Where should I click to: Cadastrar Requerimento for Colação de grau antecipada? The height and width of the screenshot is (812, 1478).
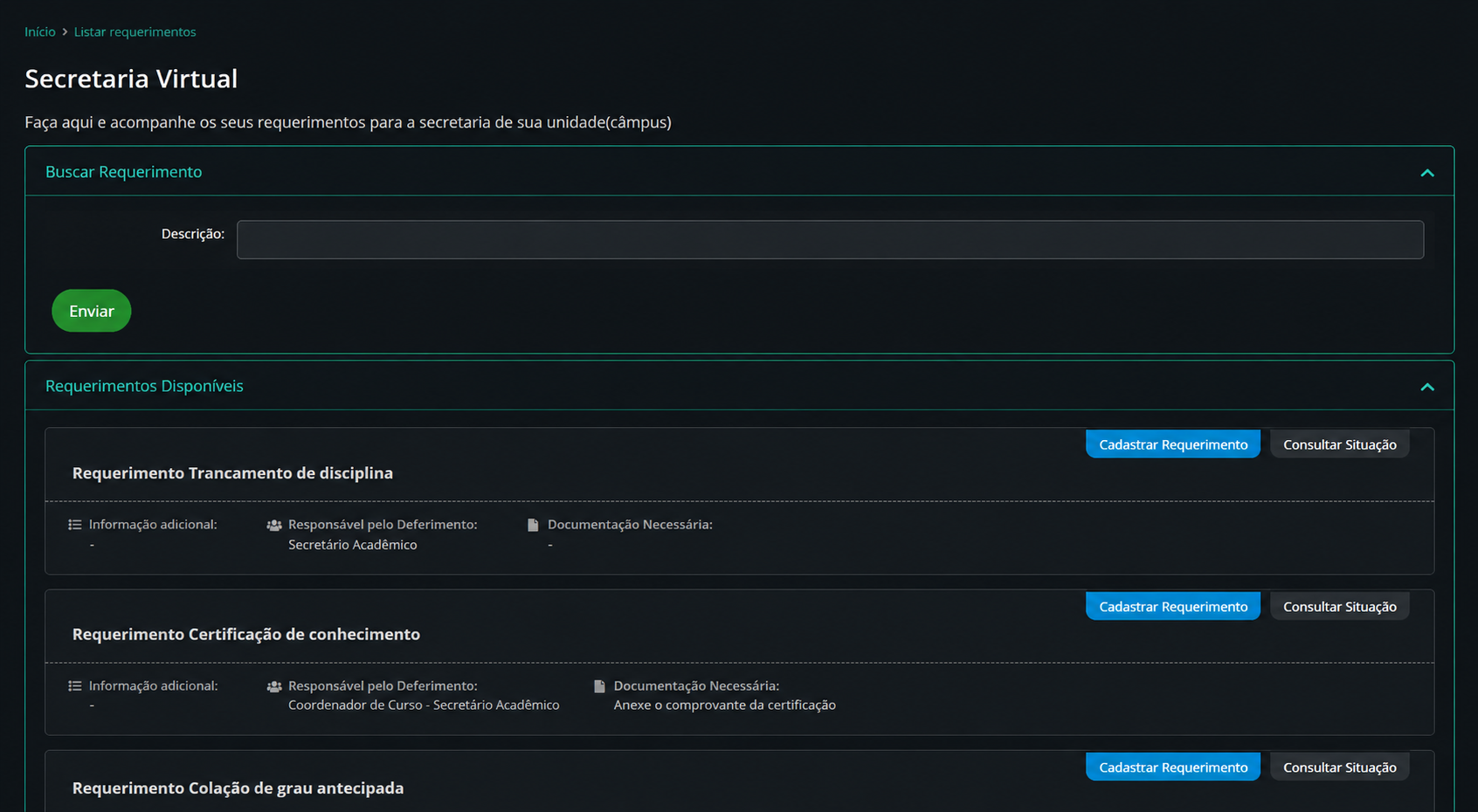pyautogui.click(x=1173, y=767)
